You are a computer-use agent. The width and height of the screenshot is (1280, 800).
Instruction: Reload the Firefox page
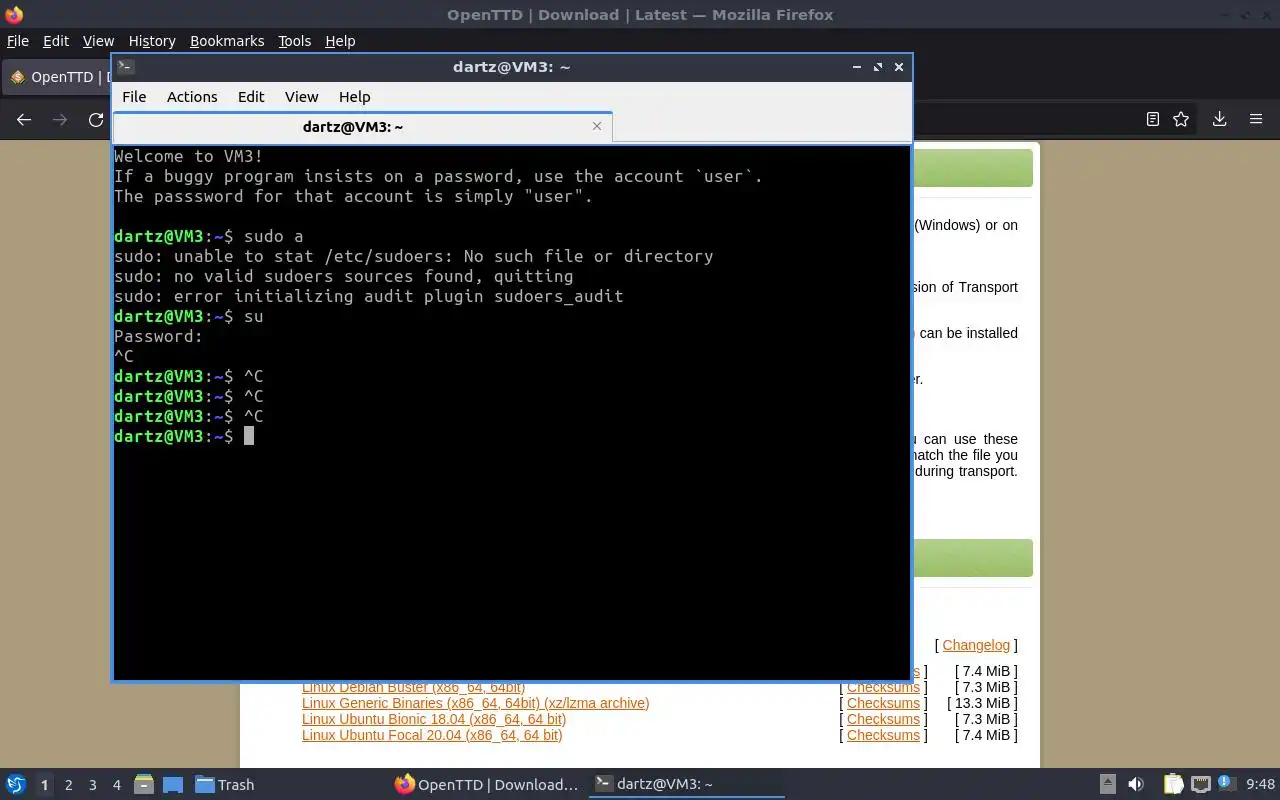96,120
